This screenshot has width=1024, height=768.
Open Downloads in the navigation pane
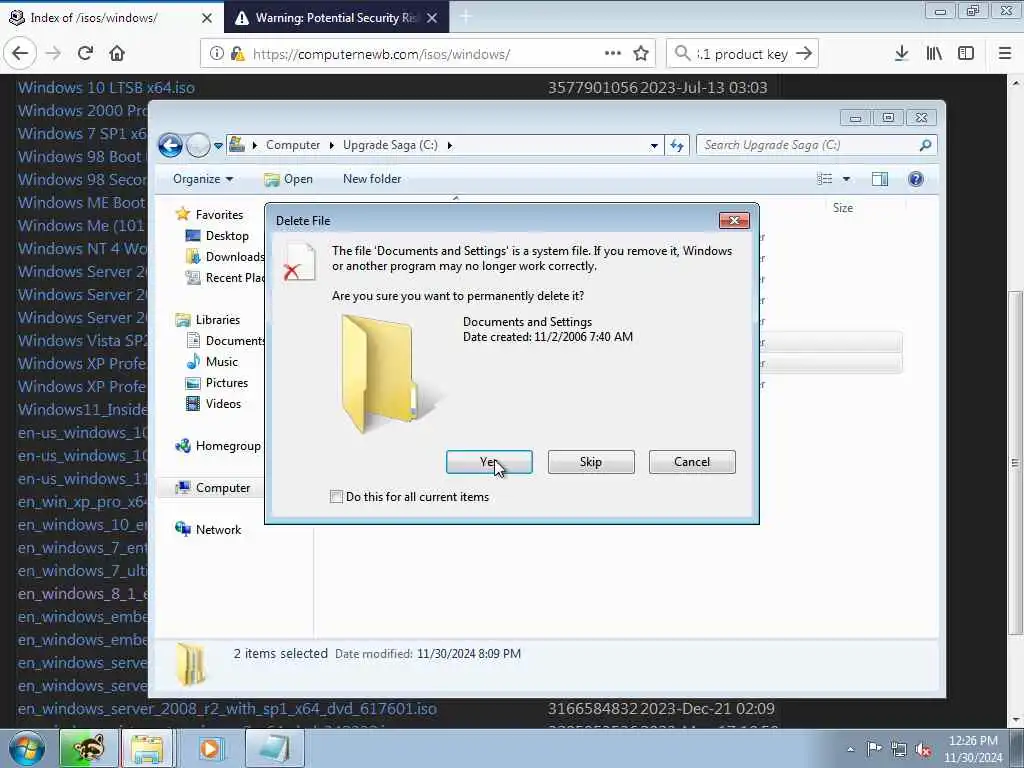tap(225, 257)
